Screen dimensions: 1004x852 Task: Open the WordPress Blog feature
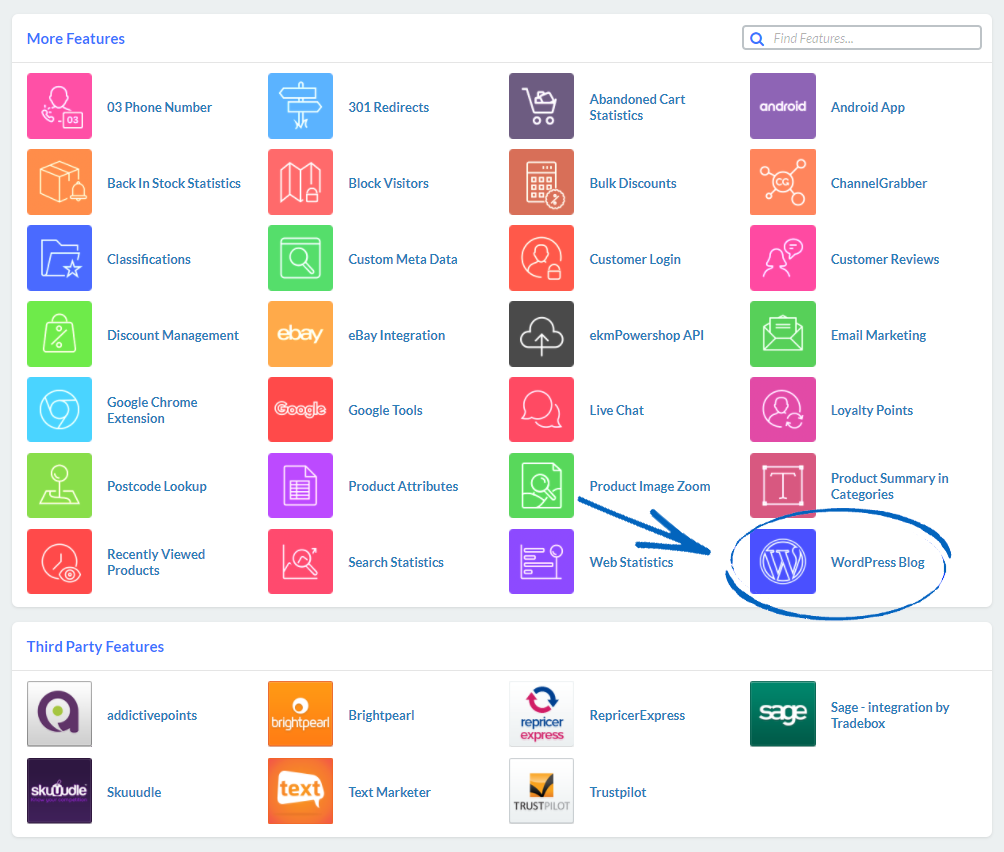point(878,562)
